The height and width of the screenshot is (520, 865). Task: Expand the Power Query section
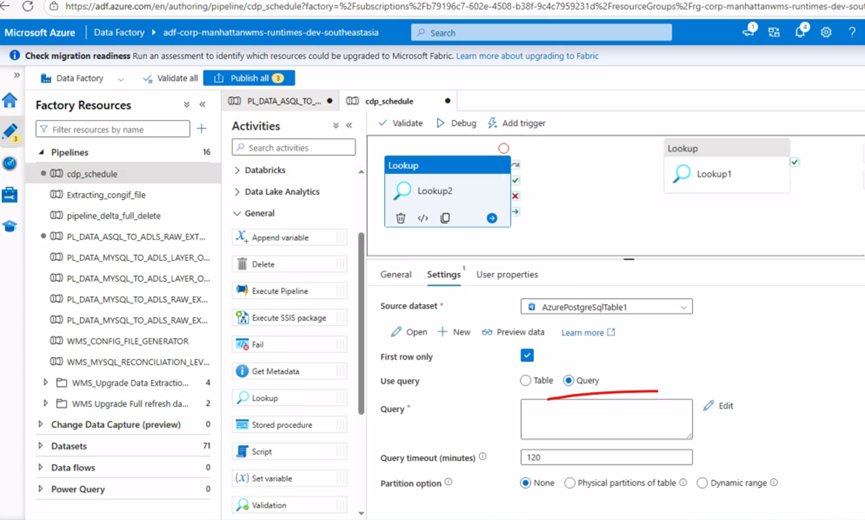point(40,489)
